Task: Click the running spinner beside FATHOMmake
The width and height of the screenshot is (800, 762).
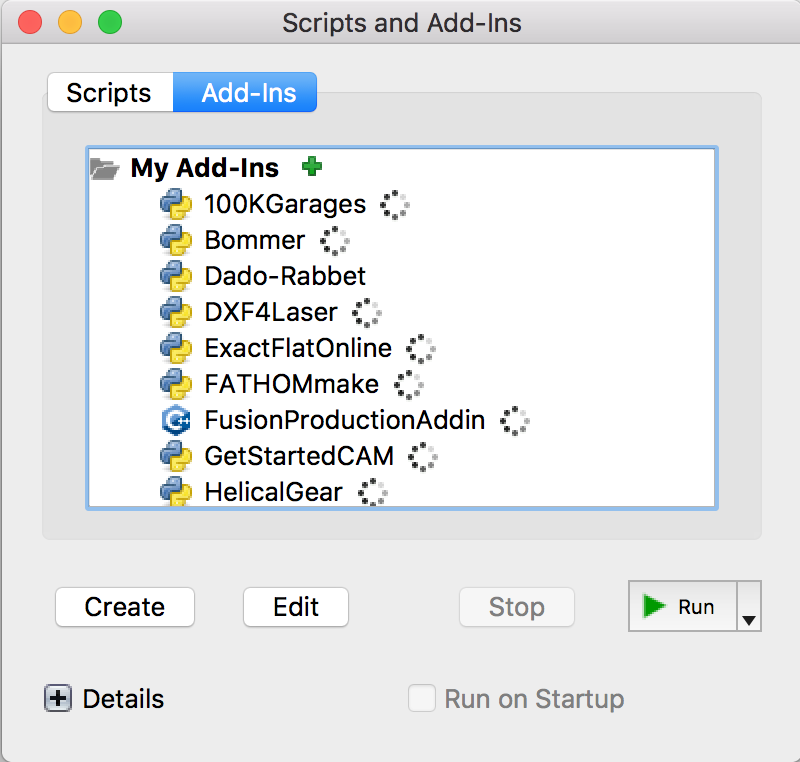Action: click(x=409, y=385)
